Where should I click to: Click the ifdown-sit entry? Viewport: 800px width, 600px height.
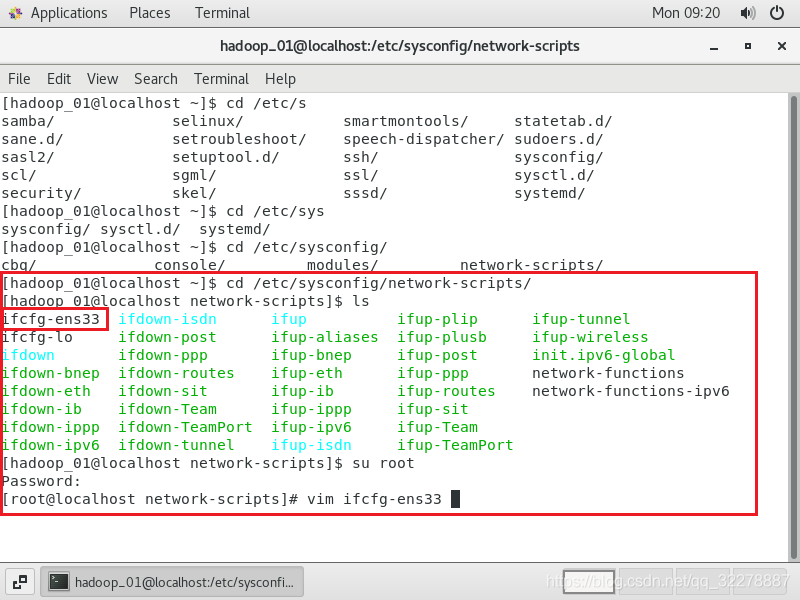pos(163,391)
